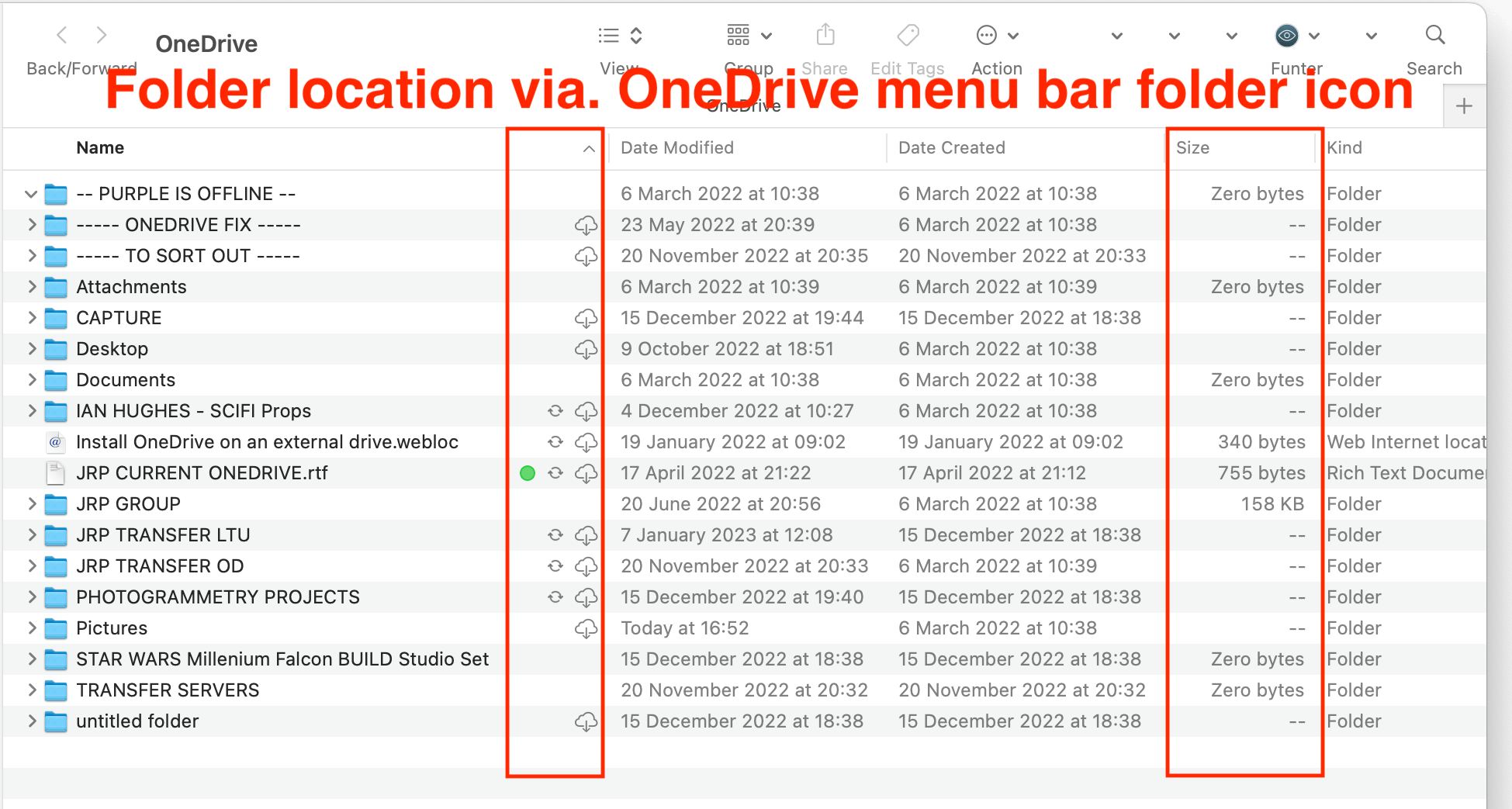Click cloud icon for JRP TRANSFER LTU
This screenshot has width=1512, height=809.
(586, 536)
